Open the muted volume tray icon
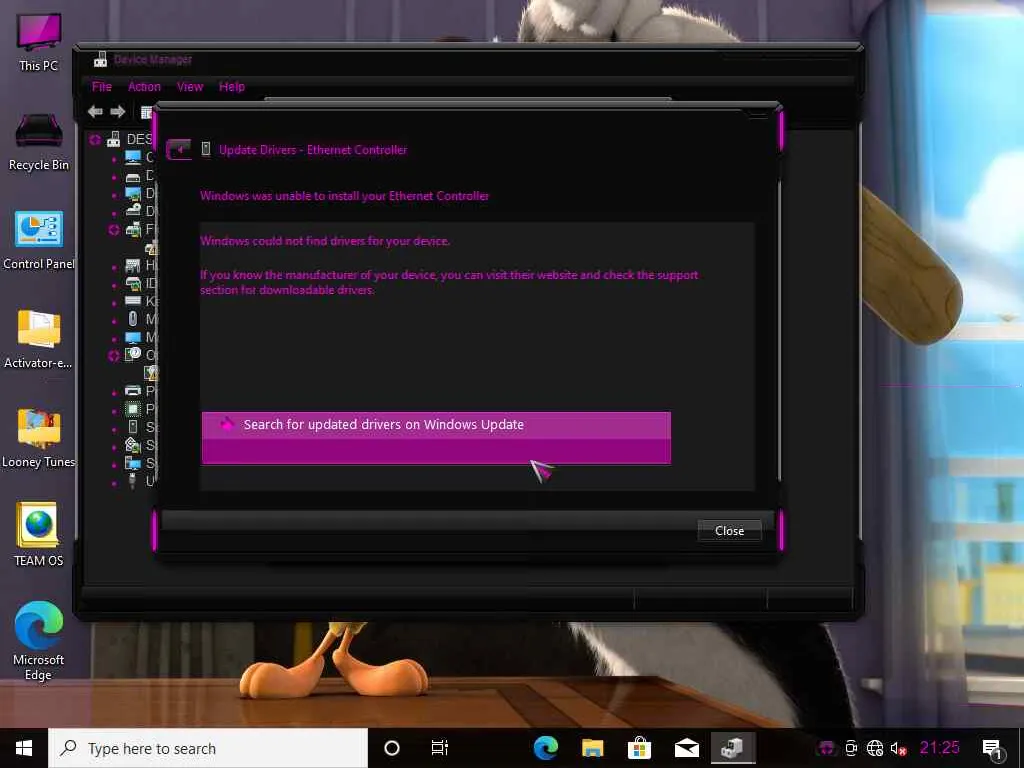1024x768 pixels. pyautogui.click(x=899, y=748)
